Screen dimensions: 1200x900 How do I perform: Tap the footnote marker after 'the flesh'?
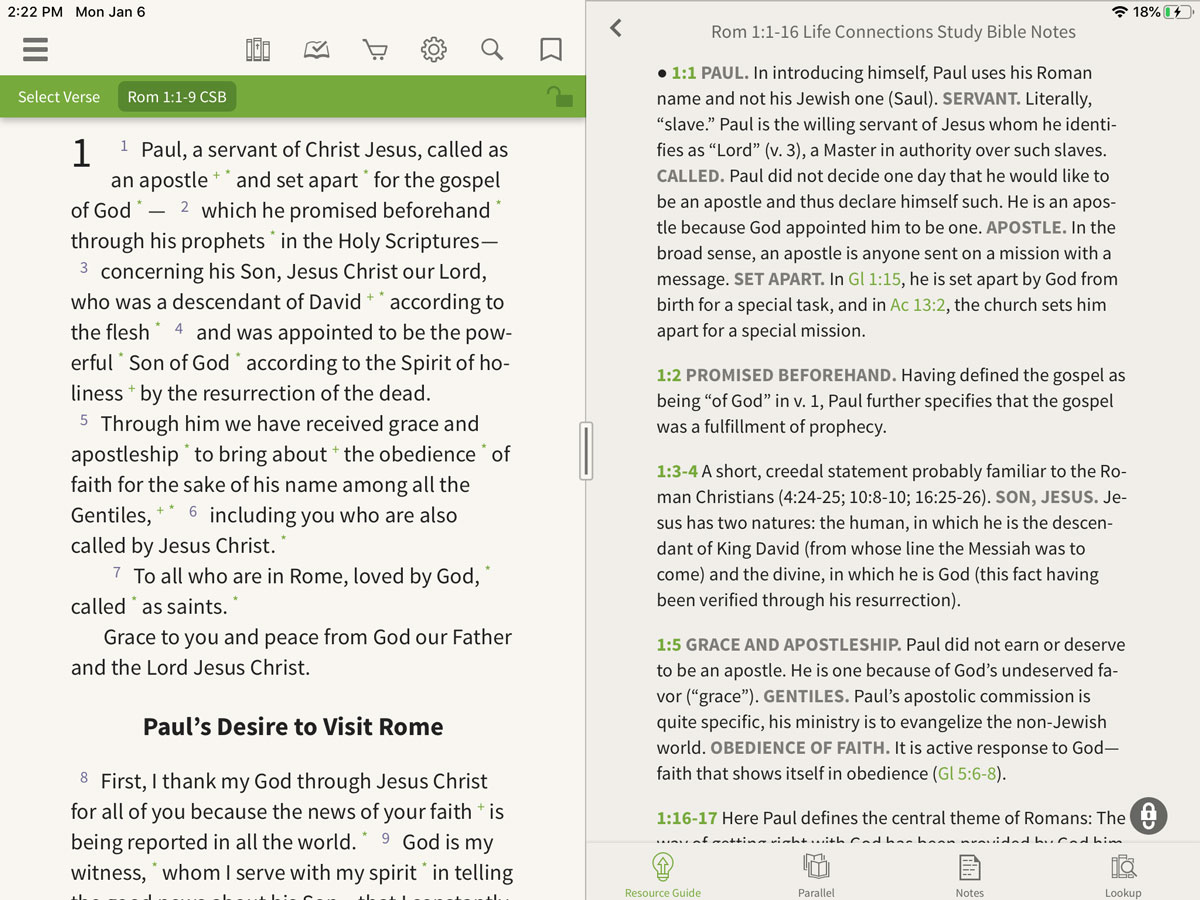tap(157, 325)
